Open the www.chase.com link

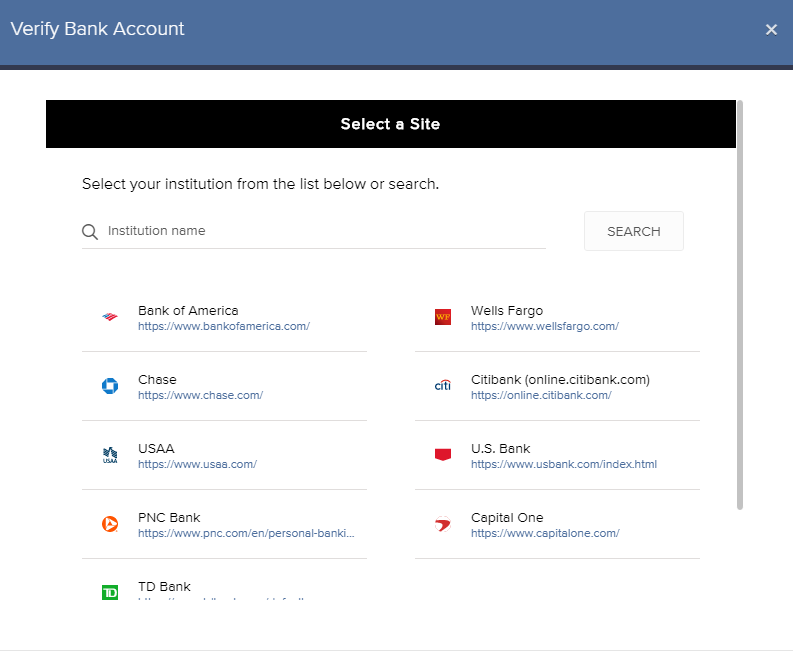pyautogui.click(x=200, y=395)
